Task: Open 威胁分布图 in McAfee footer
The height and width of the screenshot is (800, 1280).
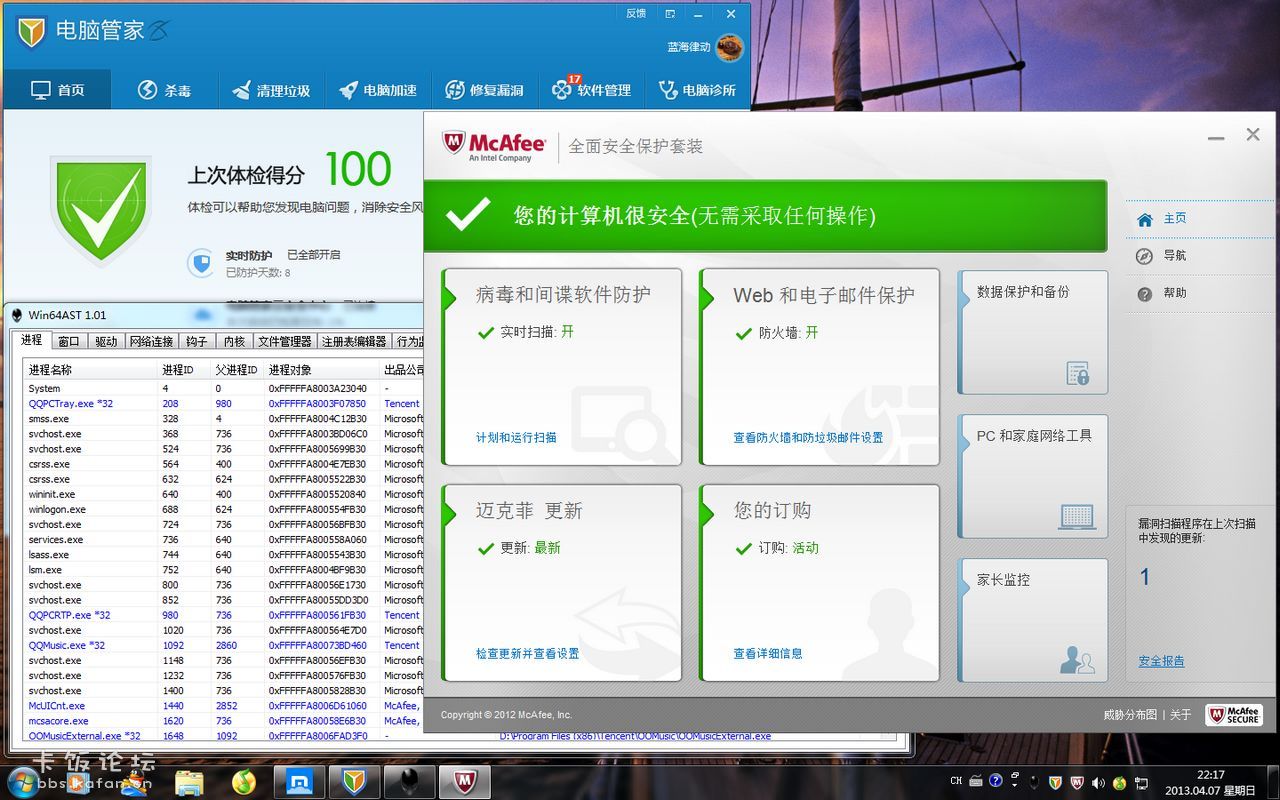Action: click(x=1130, y=715)
